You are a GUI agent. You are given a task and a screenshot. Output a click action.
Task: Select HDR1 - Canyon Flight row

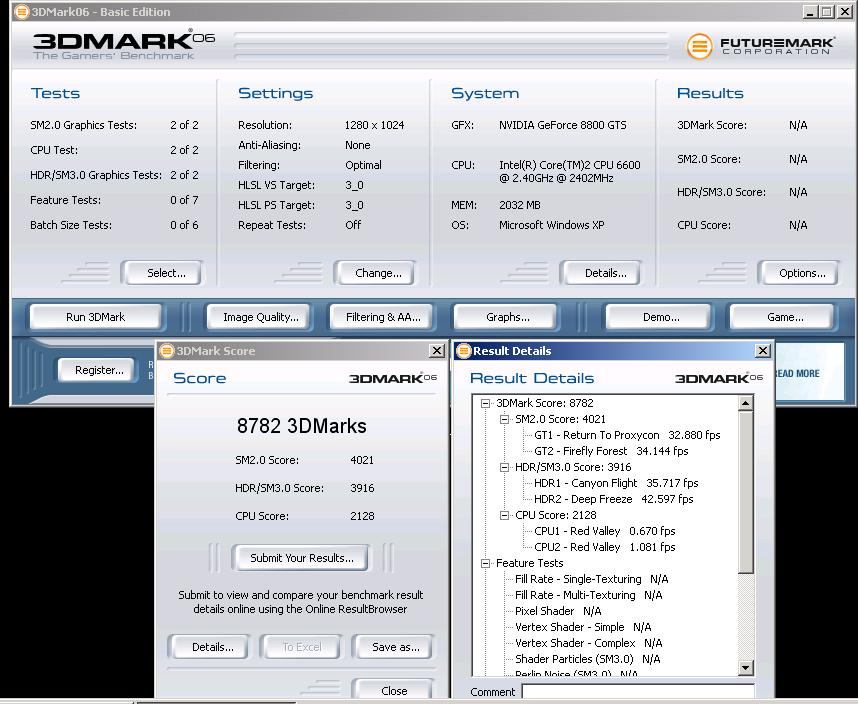point(616,484)
